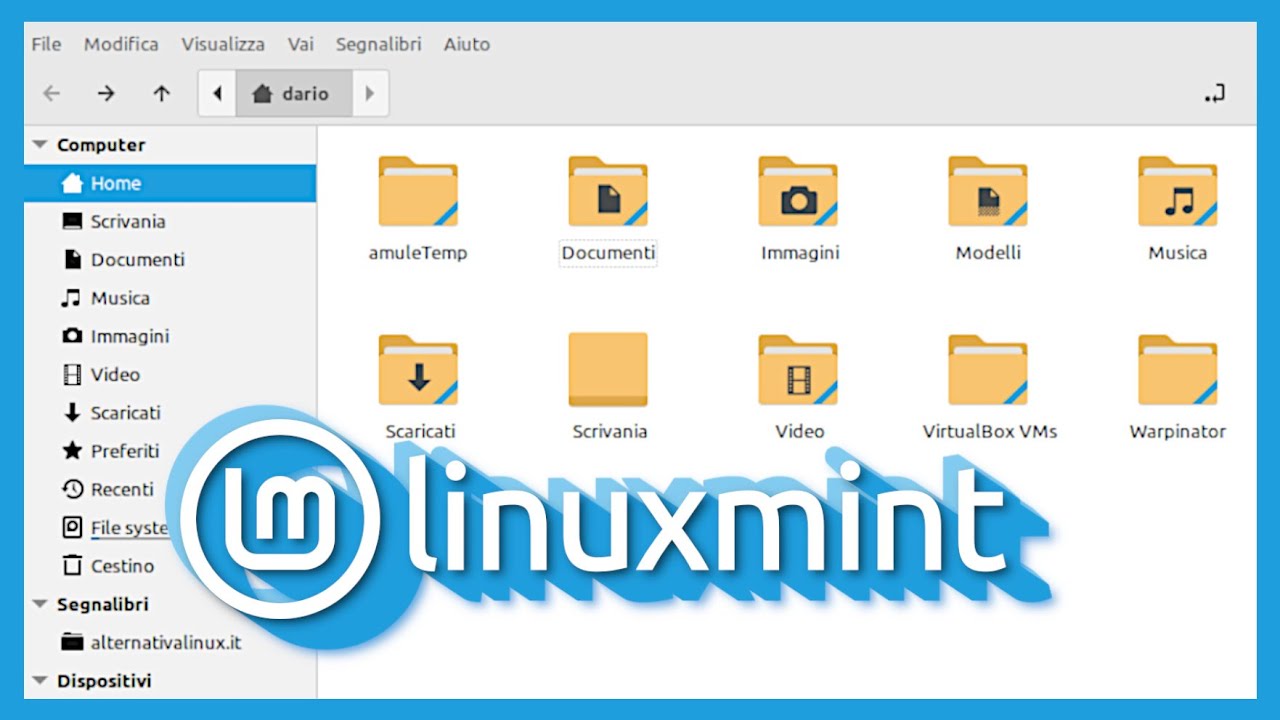Open the Segnalibri menu
This screenshot has width=1280, height=720.
pos(379,44)
